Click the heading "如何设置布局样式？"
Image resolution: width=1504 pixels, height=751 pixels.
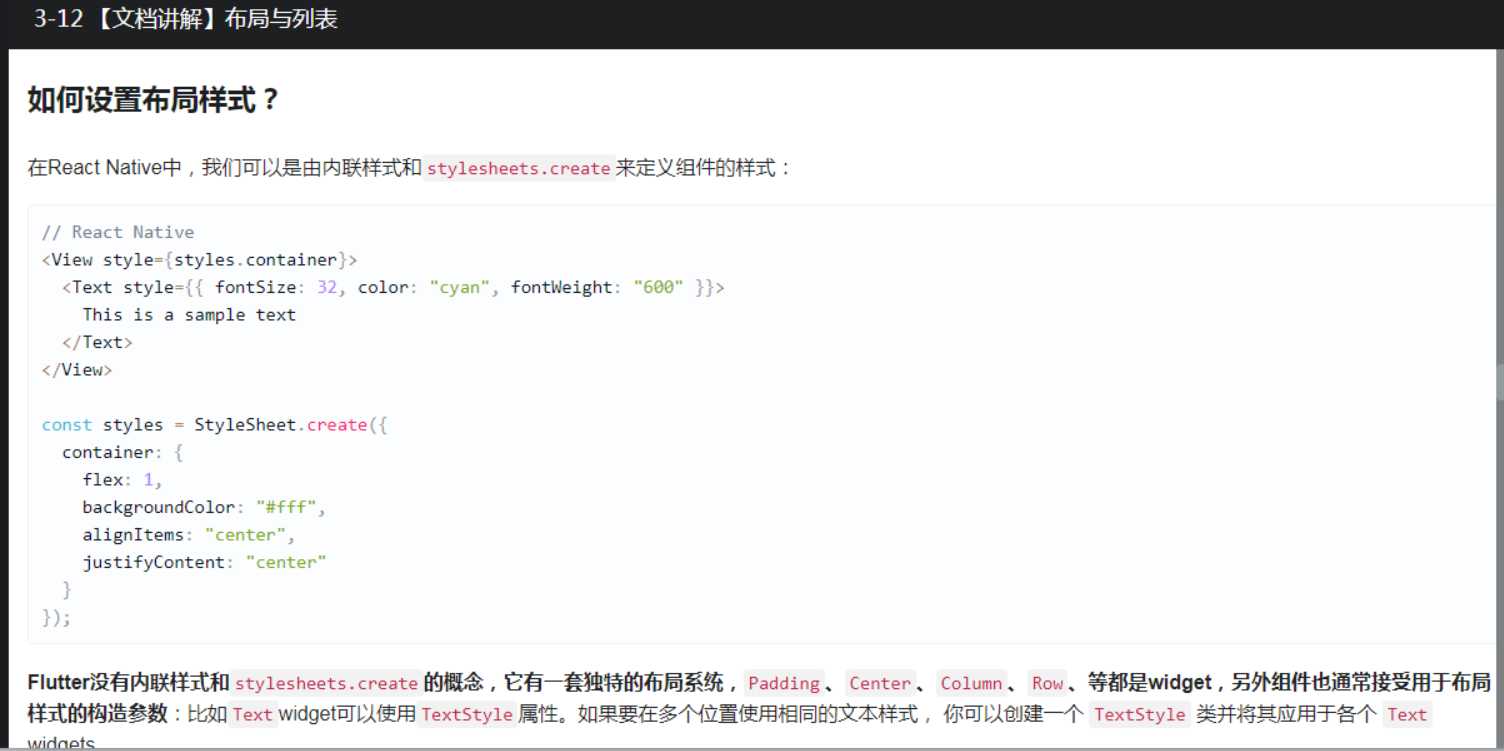[154, 101]
